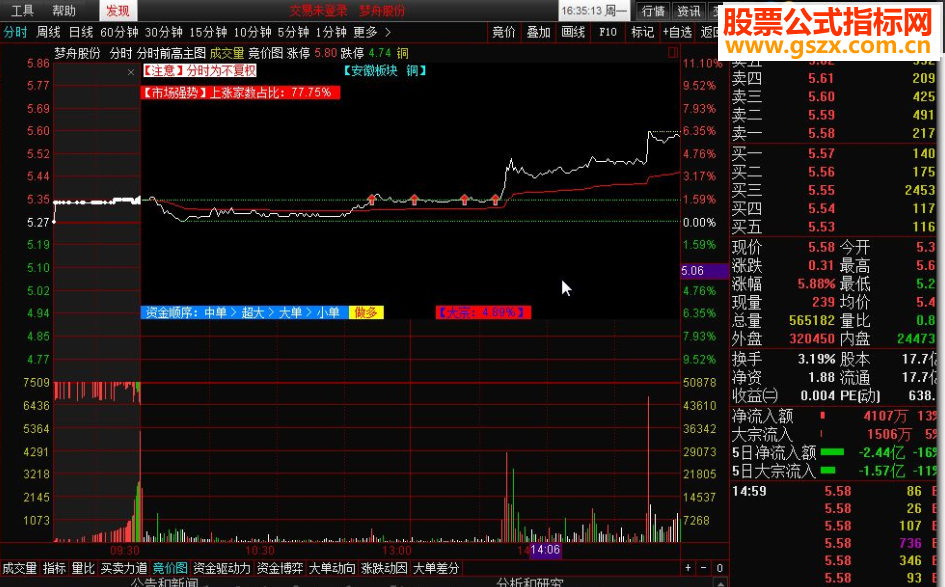Click the 成交量 label in chart header
This screenshot has width=945, height=587.
point(227,53)
